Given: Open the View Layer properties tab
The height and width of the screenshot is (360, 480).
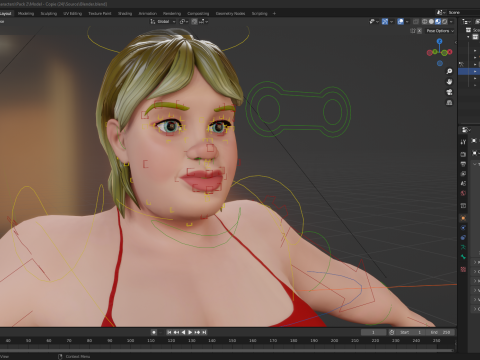Looking at the screenshot, I should click(x=463, y=174).
